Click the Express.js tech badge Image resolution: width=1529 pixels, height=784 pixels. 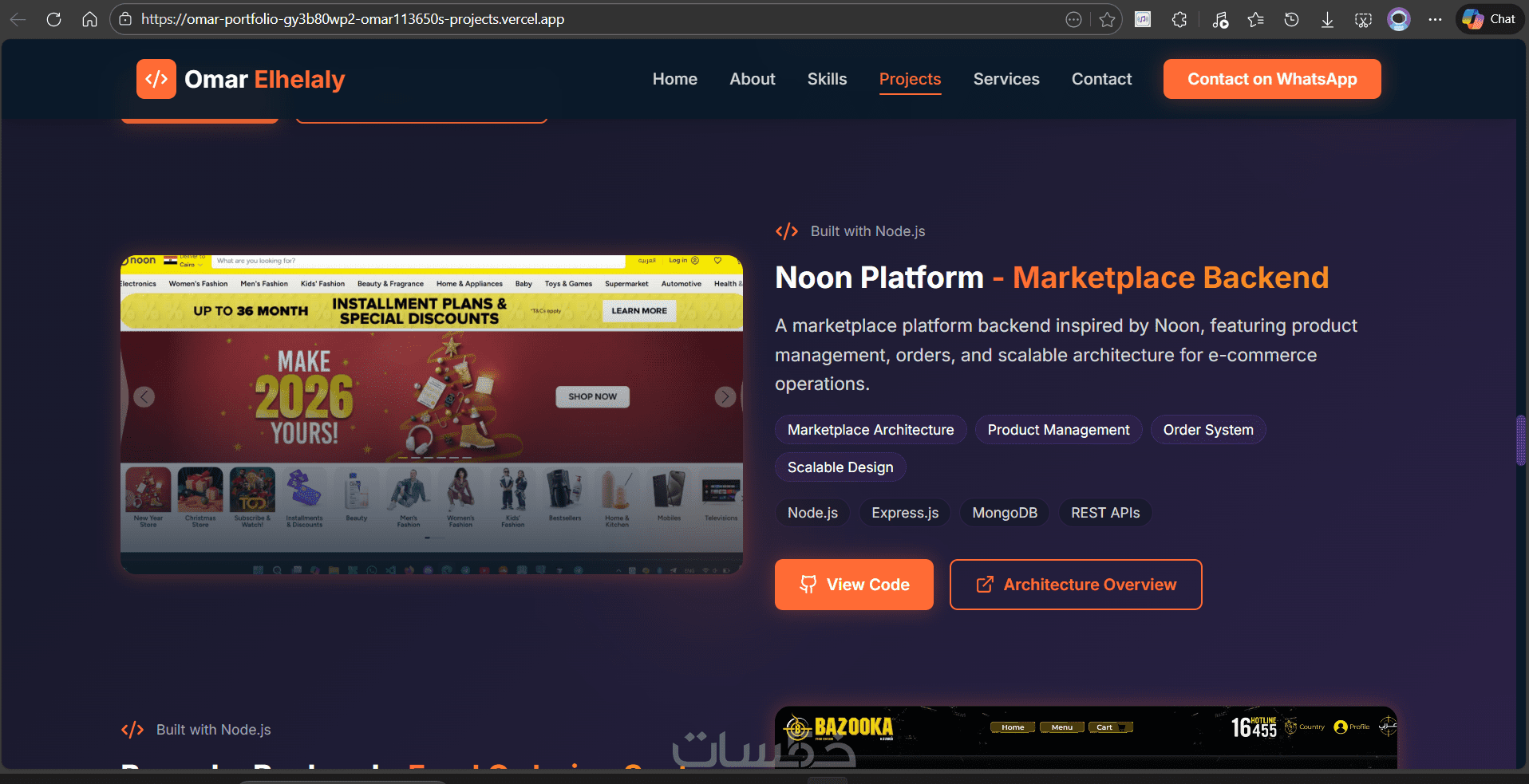[x=905, y=513]
